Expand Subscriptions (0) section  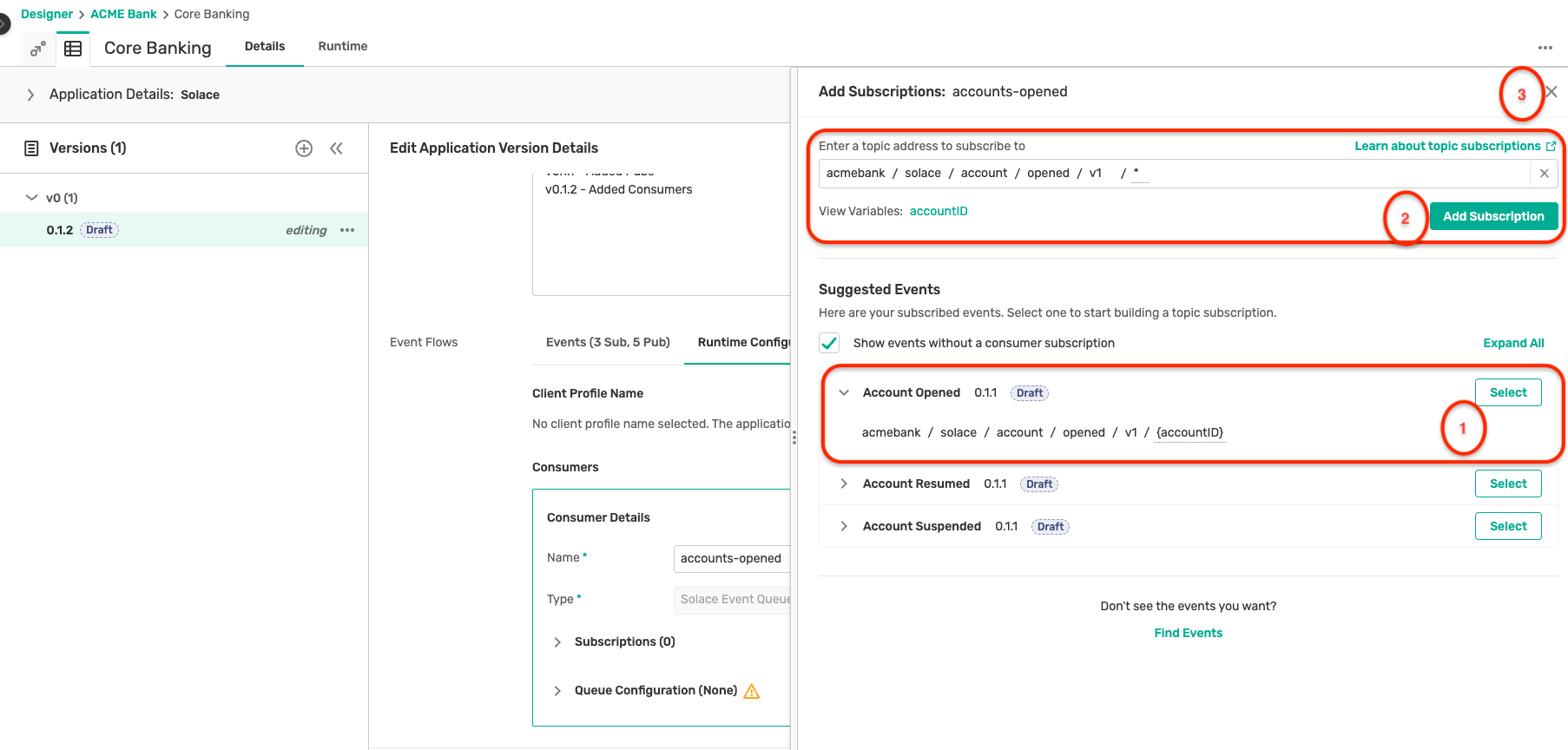(x=557, y=642)
